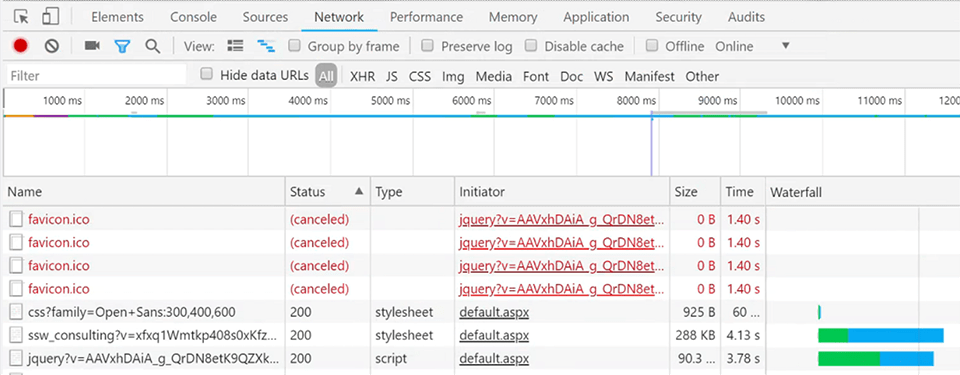Open the Performance tab

click(x=426, y=17)
